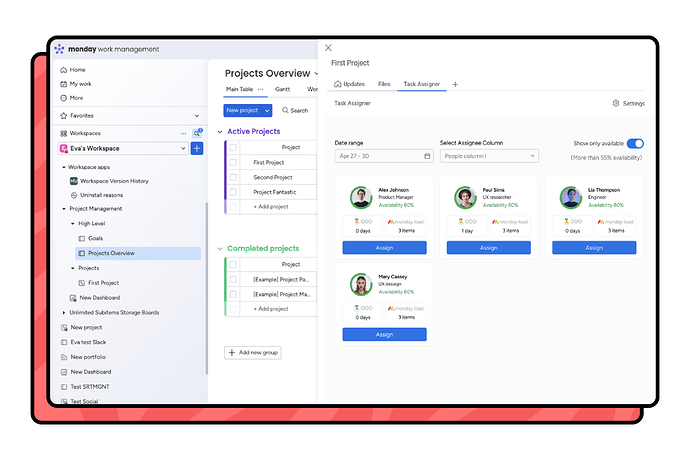Switch to Main Table view tab
The image size is (690, 460).
pyautogui.click(x=239, y=89)
